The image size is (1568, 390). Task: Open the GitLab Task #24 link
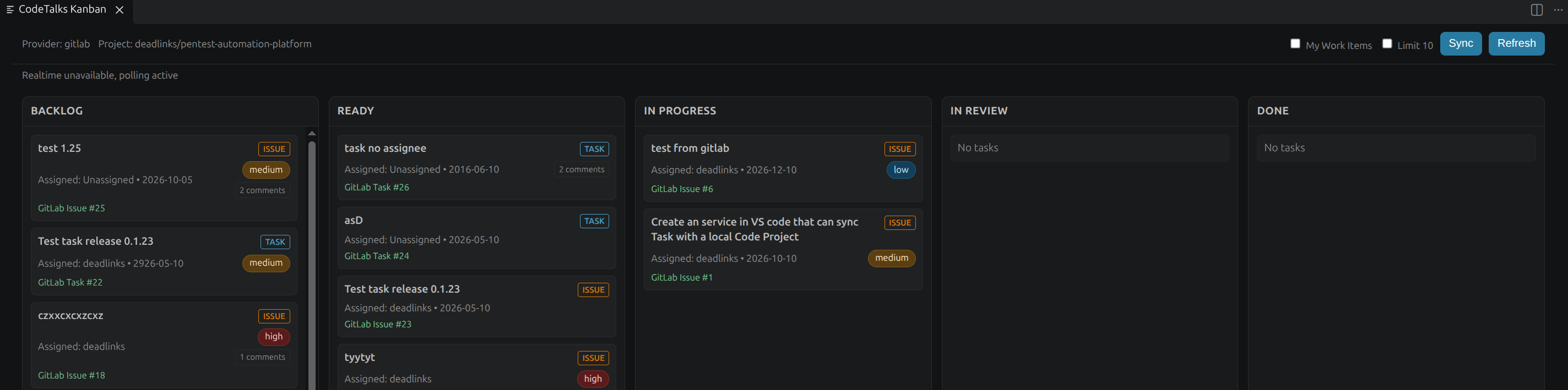pyautogui.click(x=377, y=256)
